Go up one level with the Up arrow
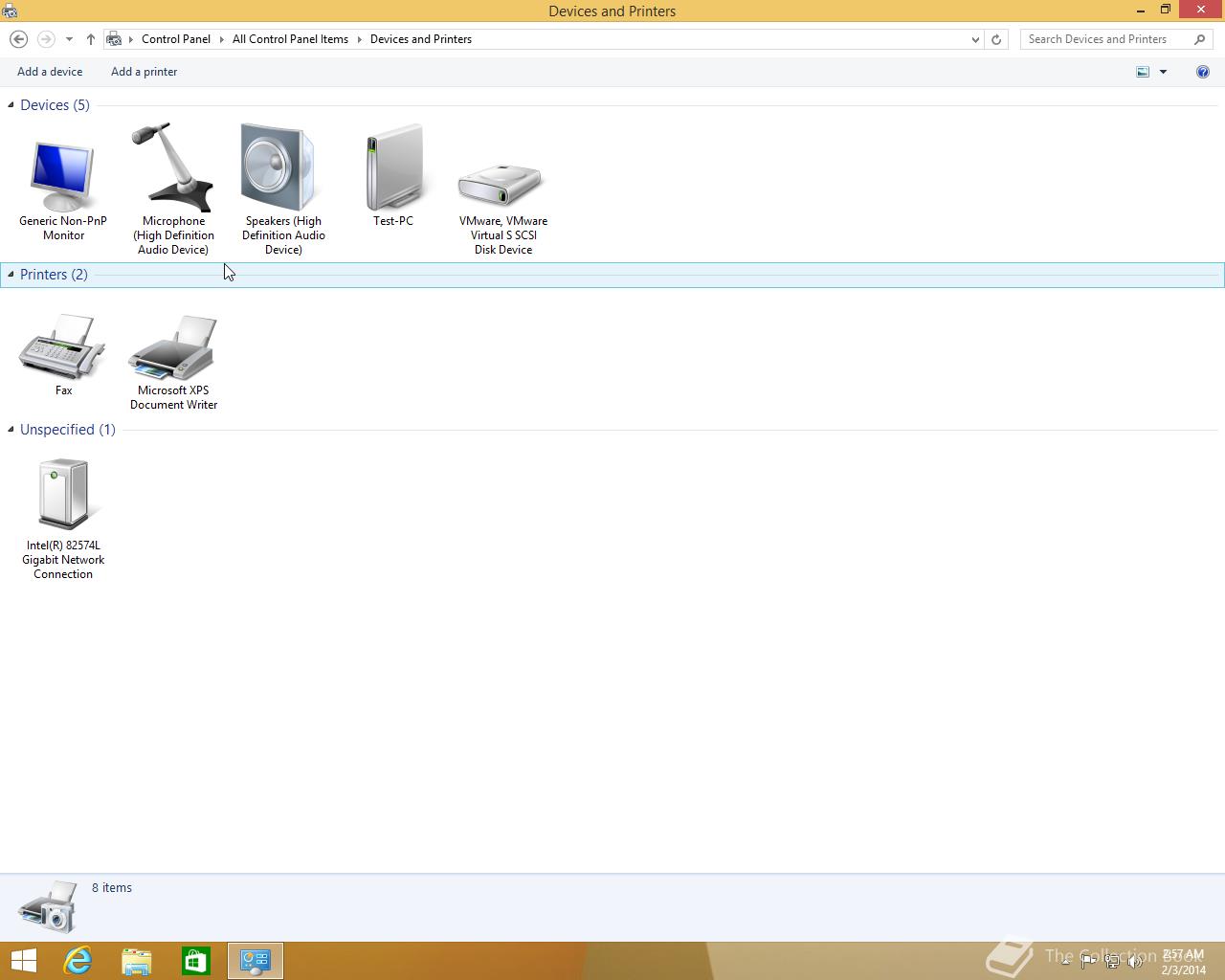The height and width of the screenshot is (980, 1225). click(90, 39)
